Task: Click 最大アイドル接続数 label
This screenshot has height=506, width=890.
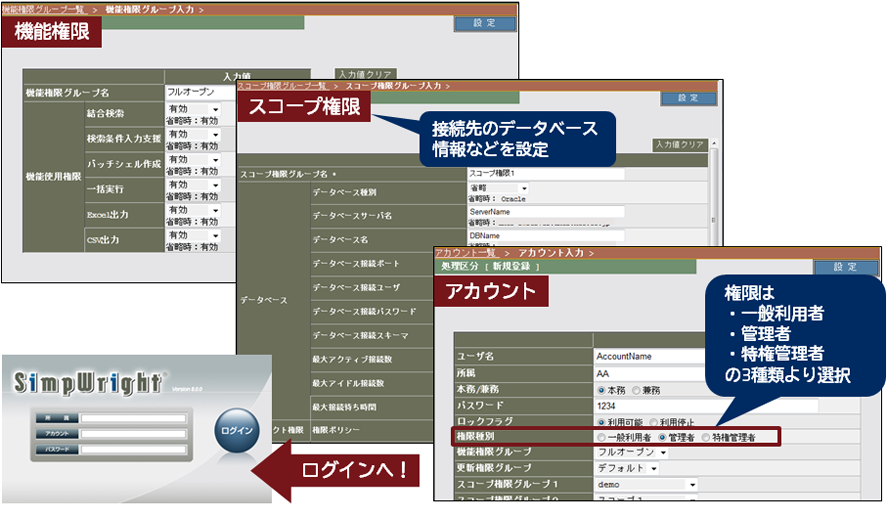Action: [x=349, y=383]
